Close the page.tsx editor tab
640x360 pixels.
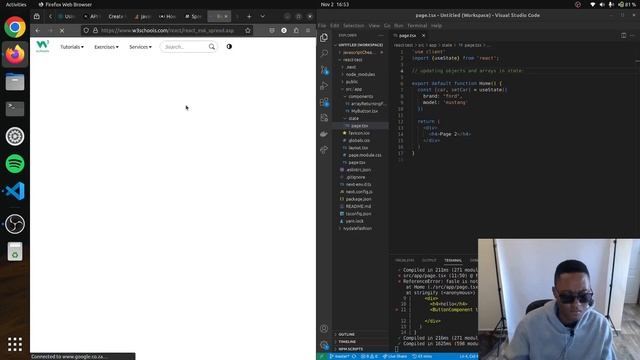tap(423, 36)
